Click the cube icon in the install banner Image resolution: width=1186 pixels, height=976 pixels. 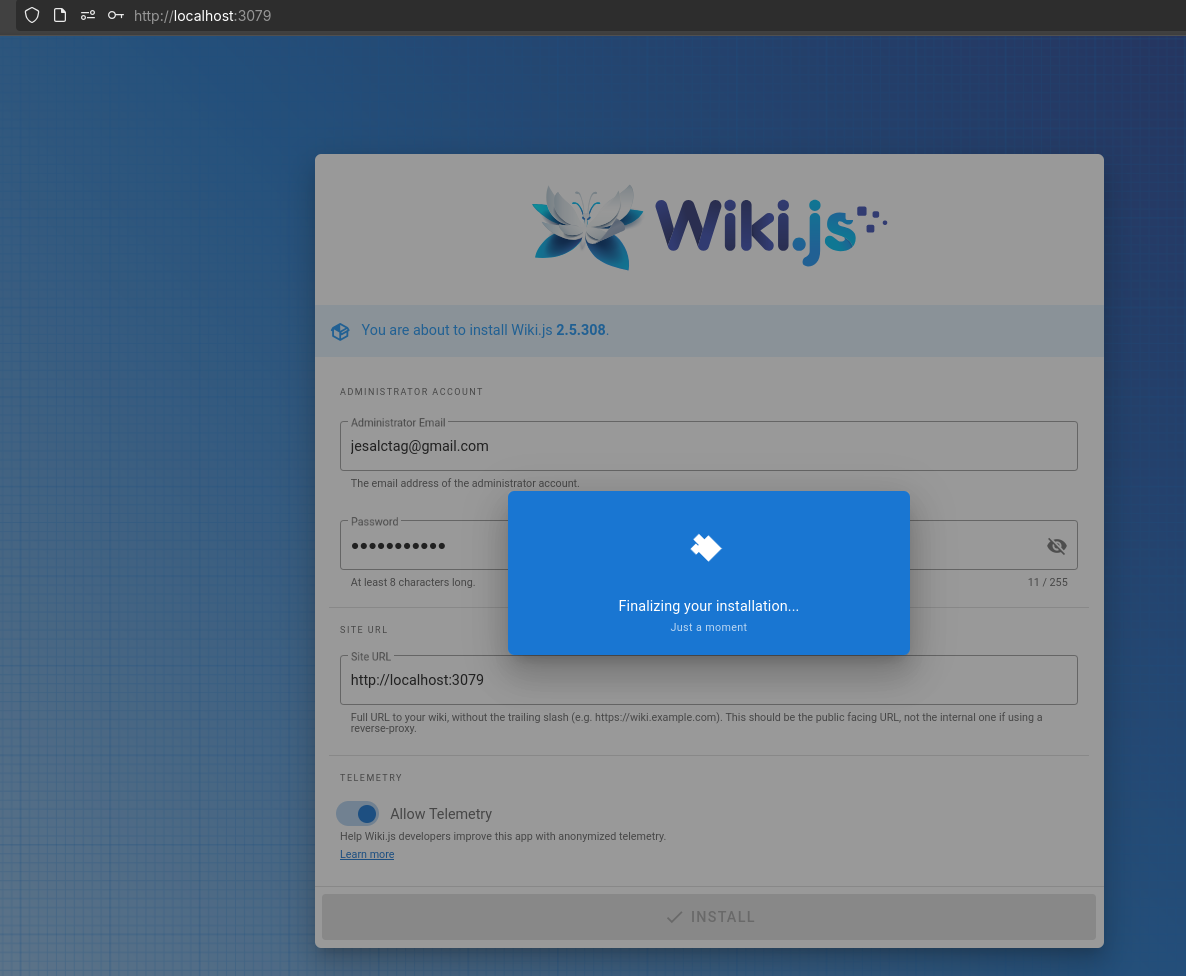[340, 331]
